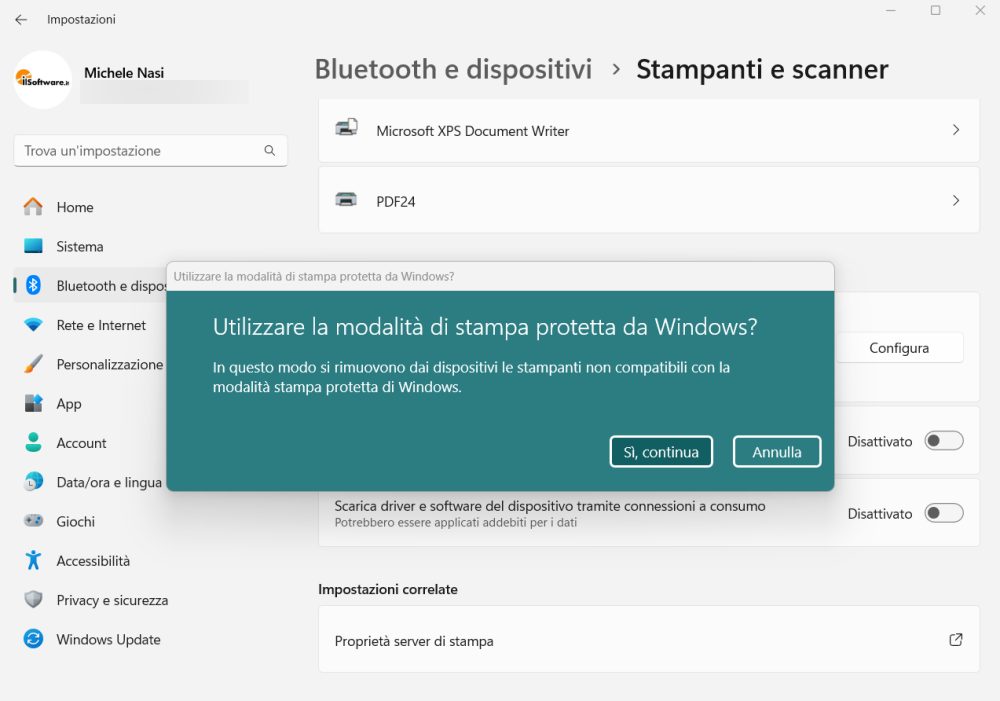The height and width of the screenshot is (701, 1000).
Task: Click the Privacy e sicurezza shield icon
Action: (x=33, y=600)
